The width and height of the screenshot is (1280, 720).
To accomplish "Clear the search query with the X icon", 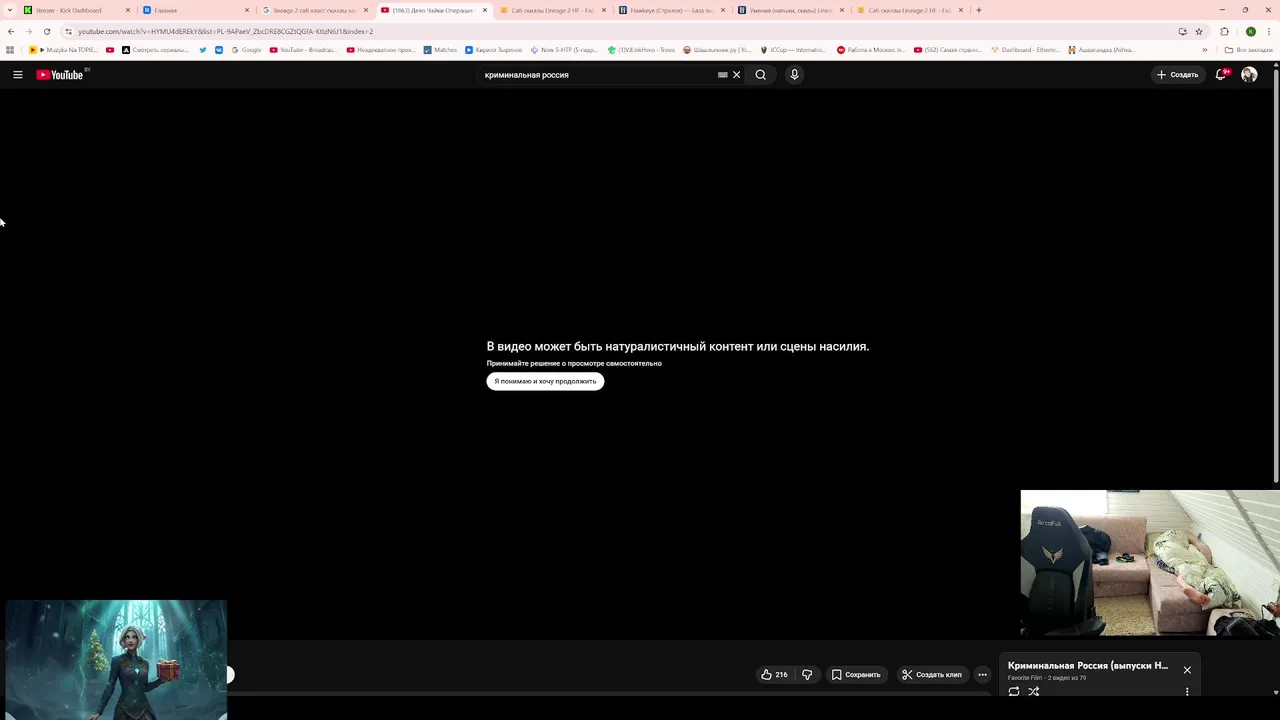I will (x=737, y=75).
